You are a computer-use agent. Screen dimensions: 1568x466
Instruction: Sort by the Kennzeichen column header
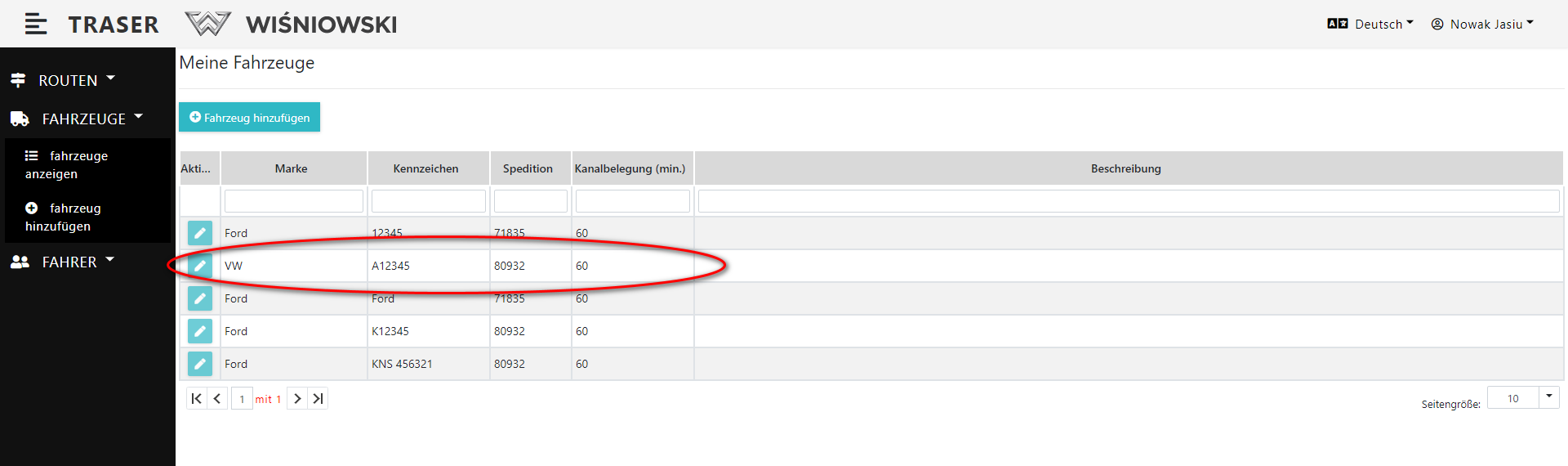[x=426, y=168]
